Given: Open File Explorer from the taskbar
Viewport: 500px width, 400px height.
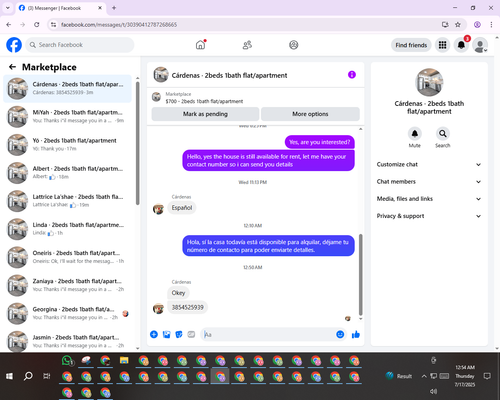Looking at the screenshot, I should [x=124, y=361].
